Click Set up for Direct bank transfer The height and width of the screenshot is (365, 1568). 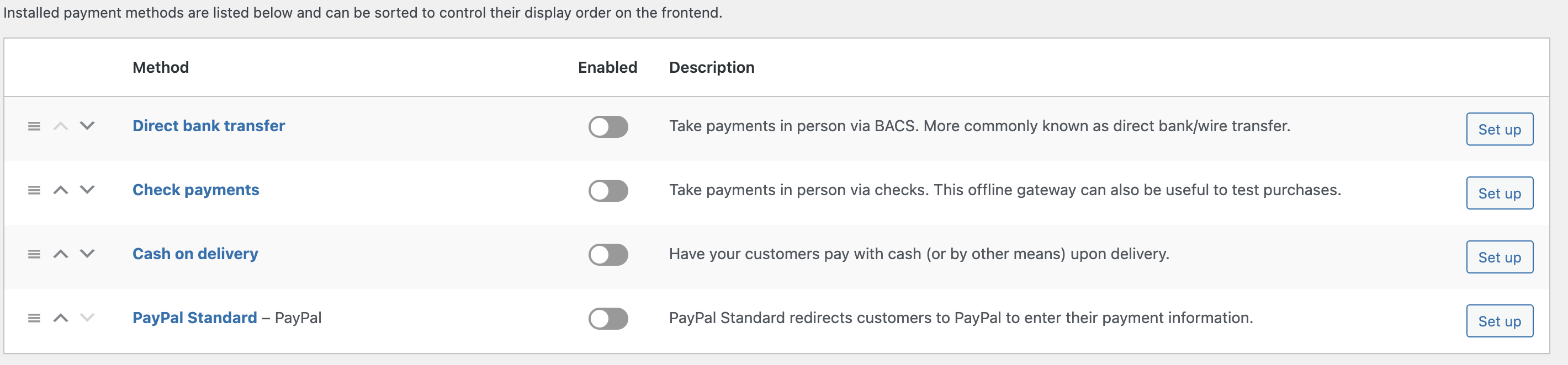click(1499, 129)
